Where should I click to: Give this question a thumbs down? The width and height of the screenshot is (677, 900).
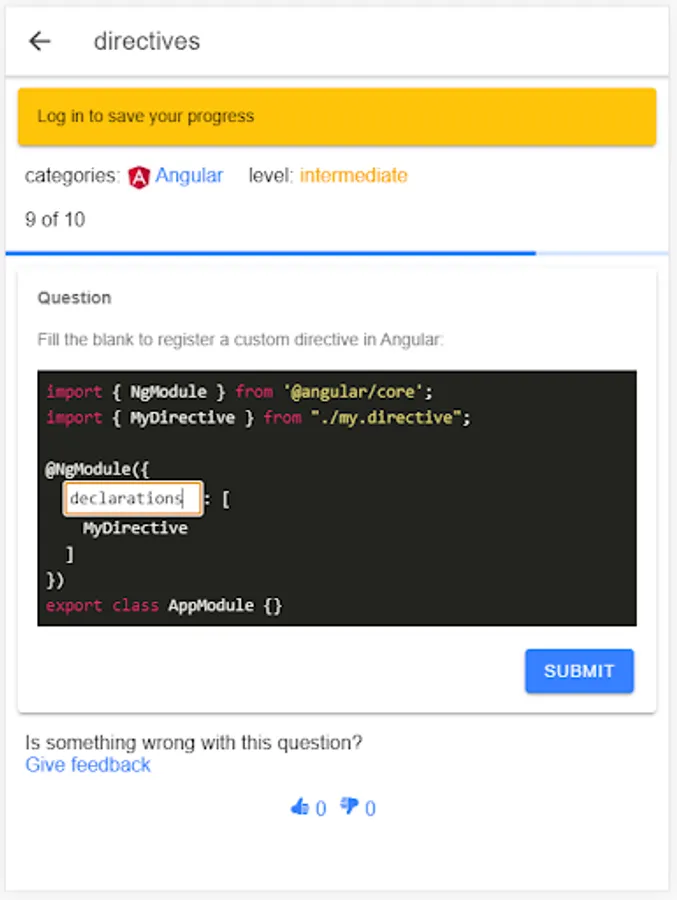[349, 806]
